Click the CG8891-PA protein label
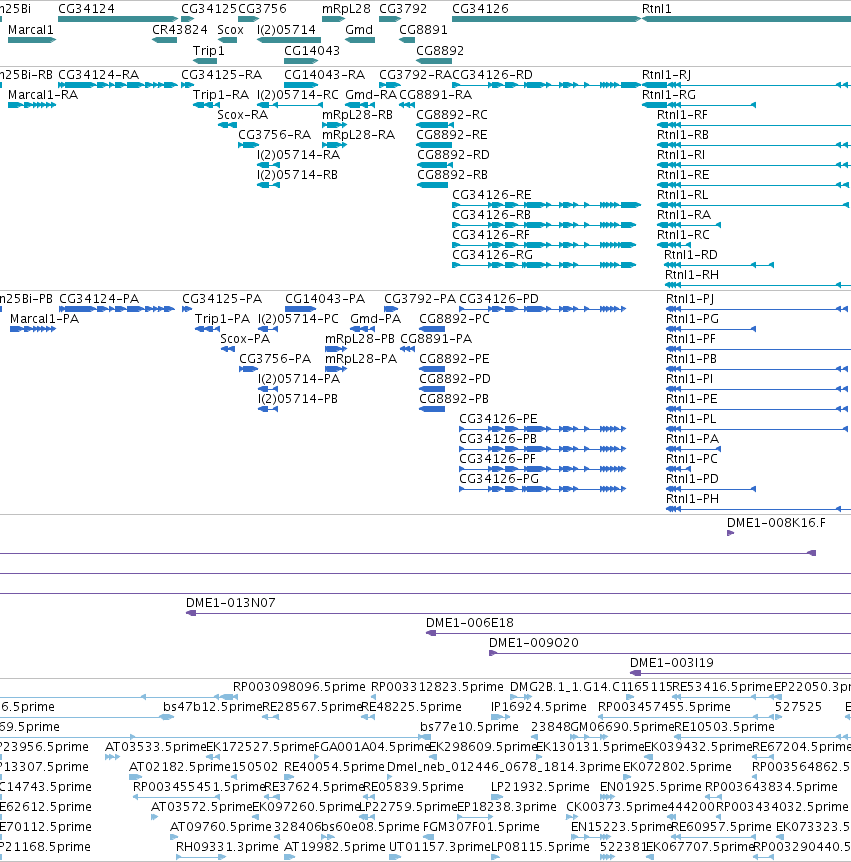The image size is (851, 862). (436, 339)
